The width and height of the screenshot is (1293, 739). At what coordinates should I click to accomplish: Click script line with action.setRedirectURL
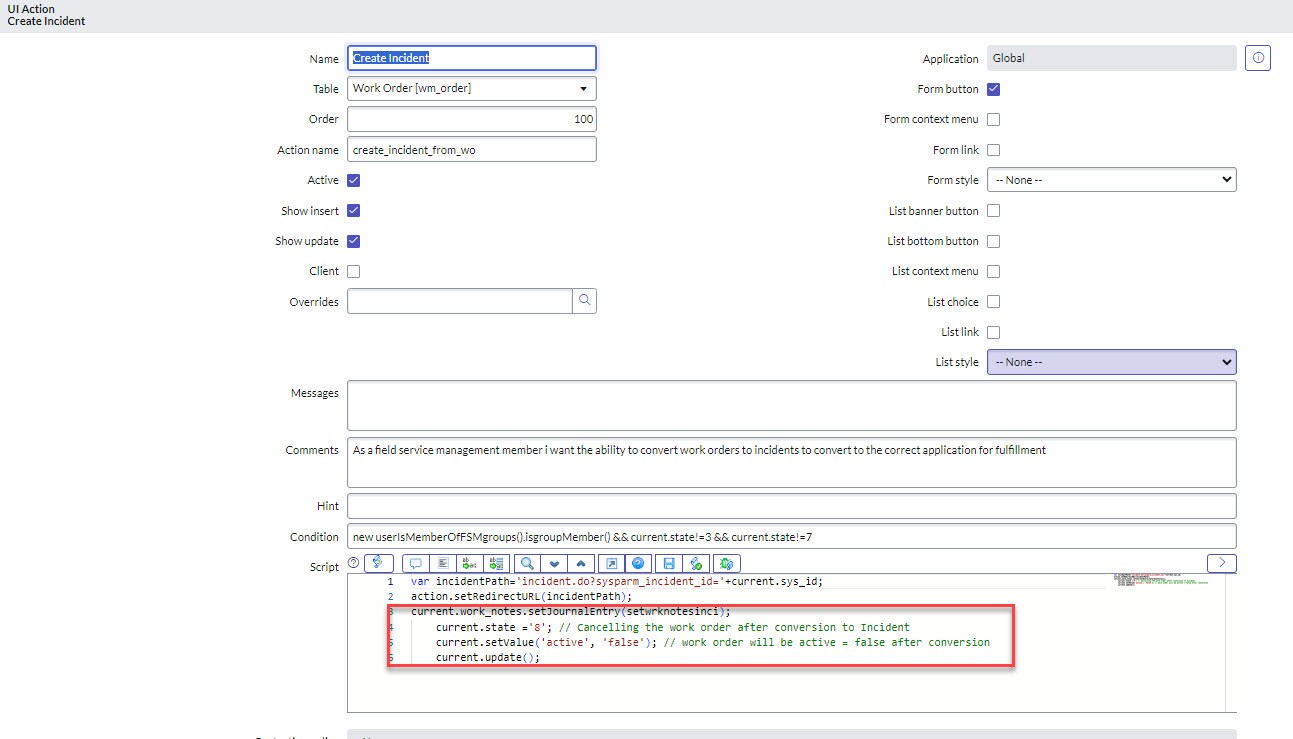coord(521,596)
